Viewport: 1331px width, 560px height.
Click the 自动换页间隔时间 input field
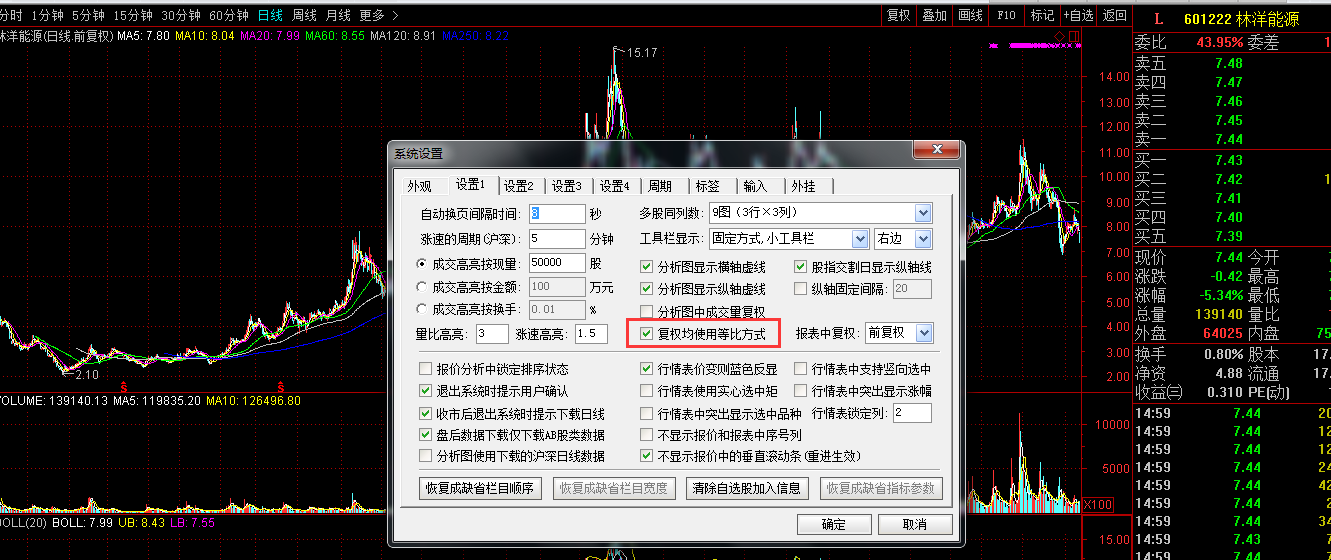click(557, 214)
